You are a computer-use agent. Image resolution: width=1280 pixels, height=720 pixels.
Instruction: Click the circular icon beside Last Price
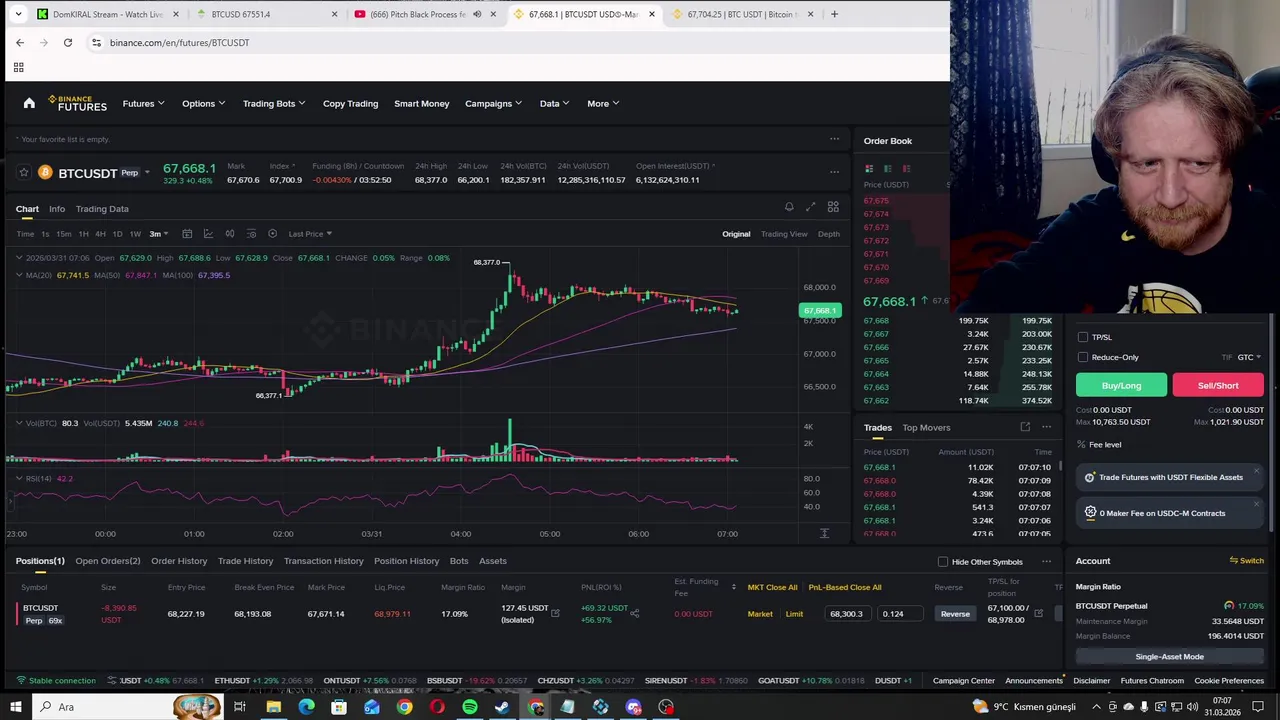pyautogui.click(x=272, y=234)
